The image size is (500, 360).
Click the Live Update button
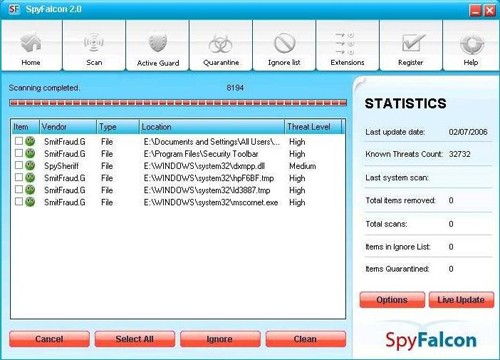[461, 300]
